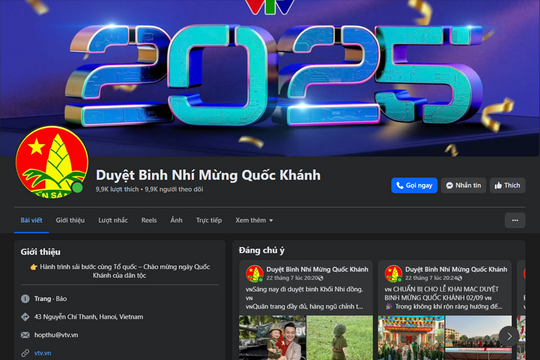Open photo of child on grass
Image resolution: width=540 pixels, height=360 pixels.
pyautogui.click(x=340, y=338)
